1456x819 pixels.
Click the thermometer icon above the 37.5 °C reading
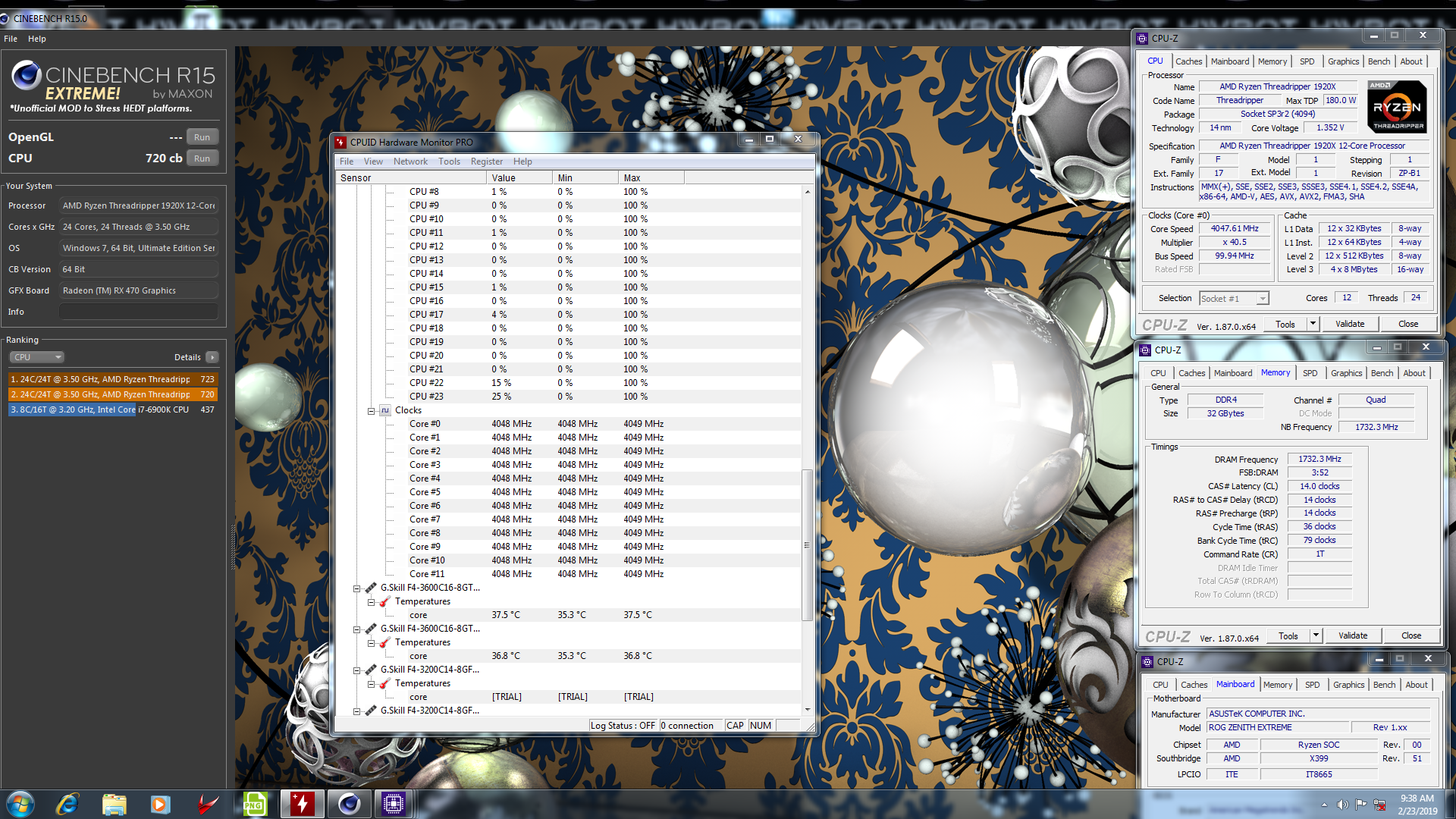point(385,601)
